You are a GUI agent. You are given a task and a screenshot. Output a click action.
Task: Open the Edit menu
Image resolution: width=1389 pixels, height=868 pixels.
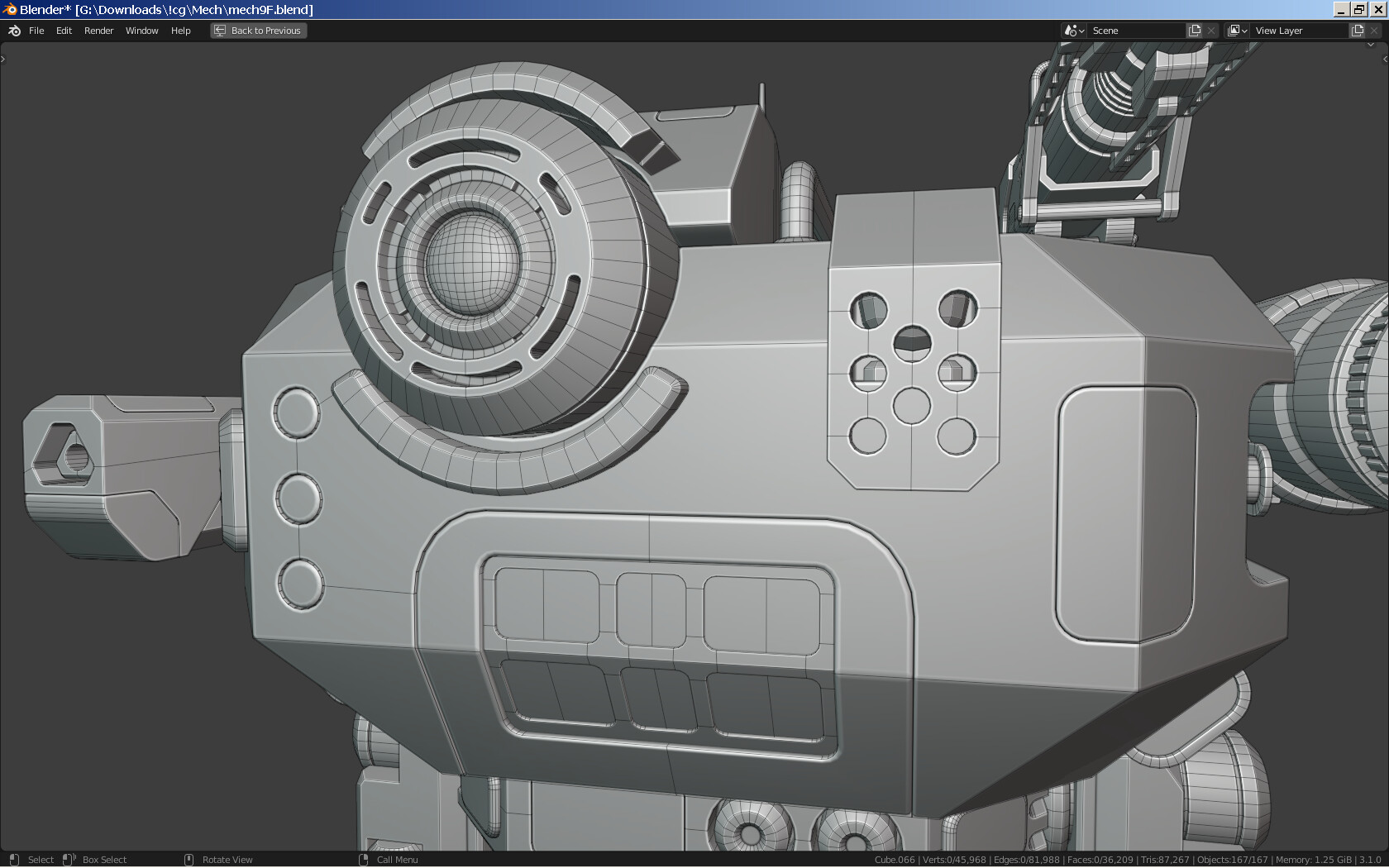click(64, 31)
